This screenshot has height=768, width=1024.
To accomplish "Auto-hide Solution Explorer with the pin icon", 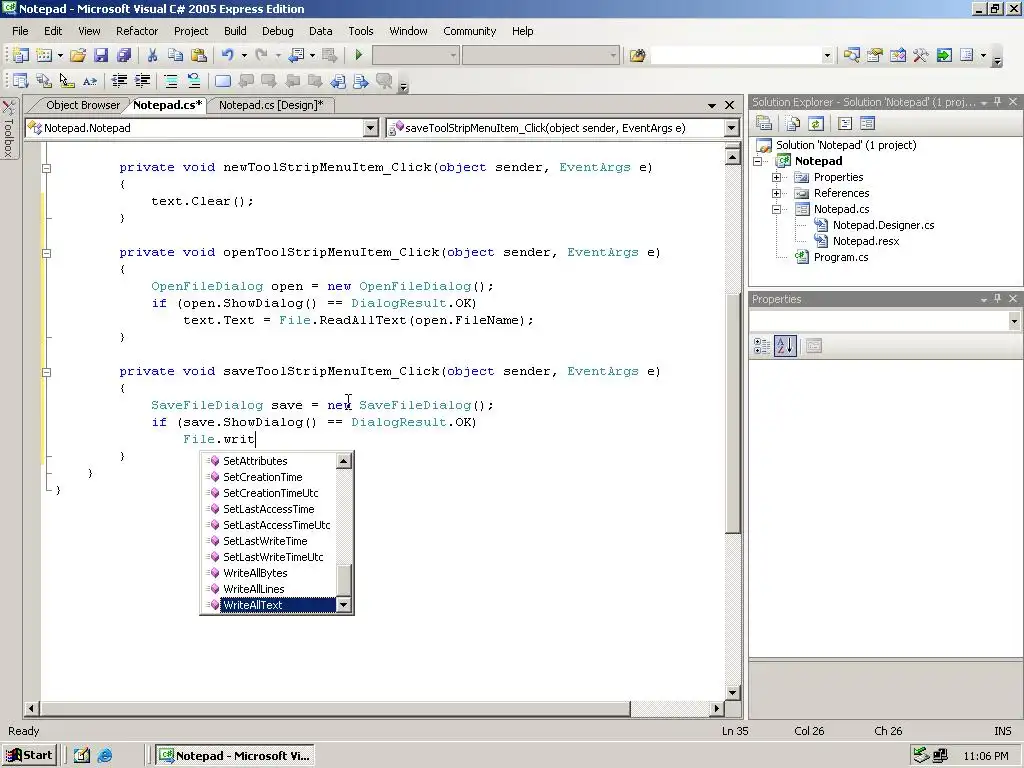I will [x=997, y=102].
